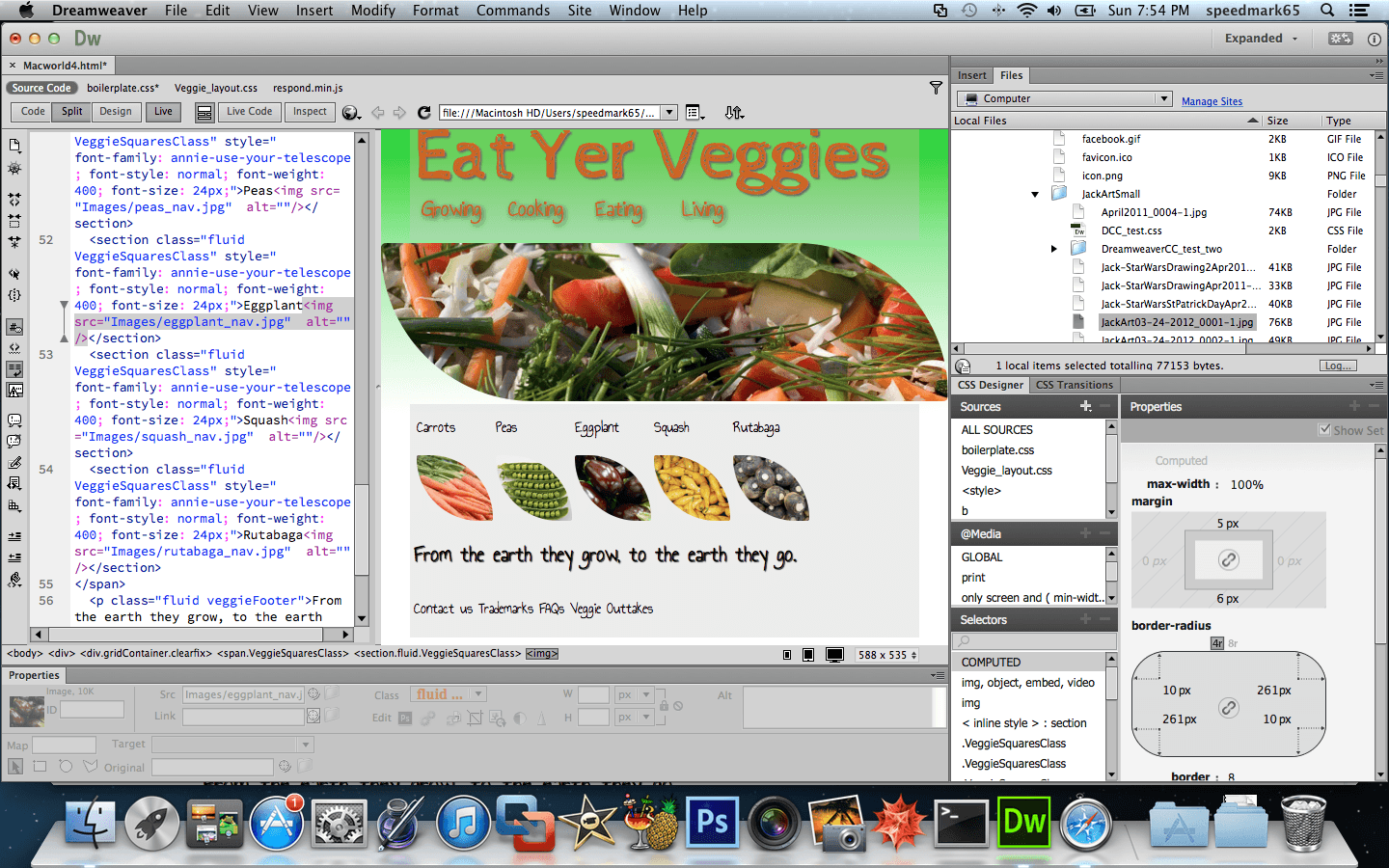Open the Preview in Browser globe icon

(350, 113)
